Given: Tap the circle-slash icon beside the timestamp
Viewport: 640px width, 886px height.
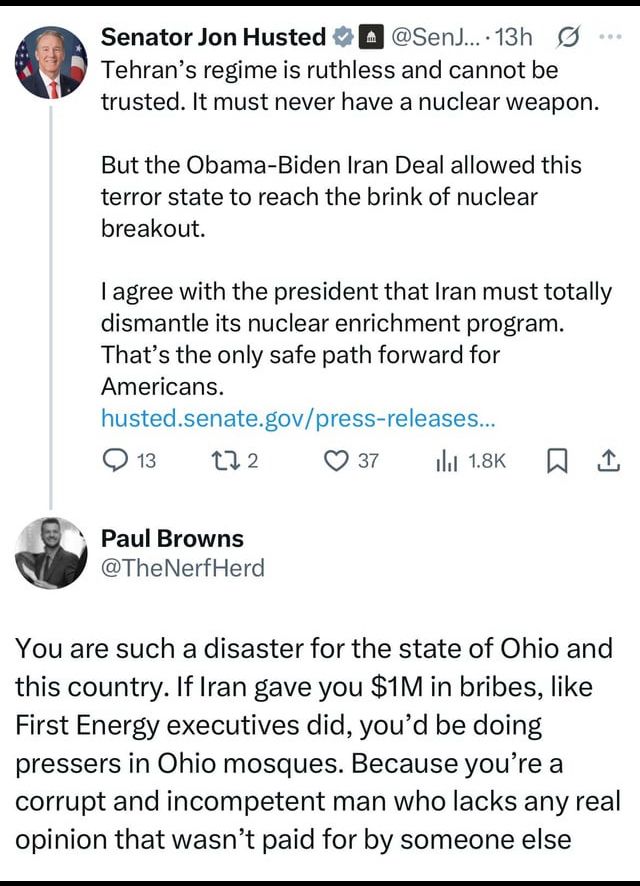Looking at the screenshot, I should pyautogui.click(x=566, y=38).
